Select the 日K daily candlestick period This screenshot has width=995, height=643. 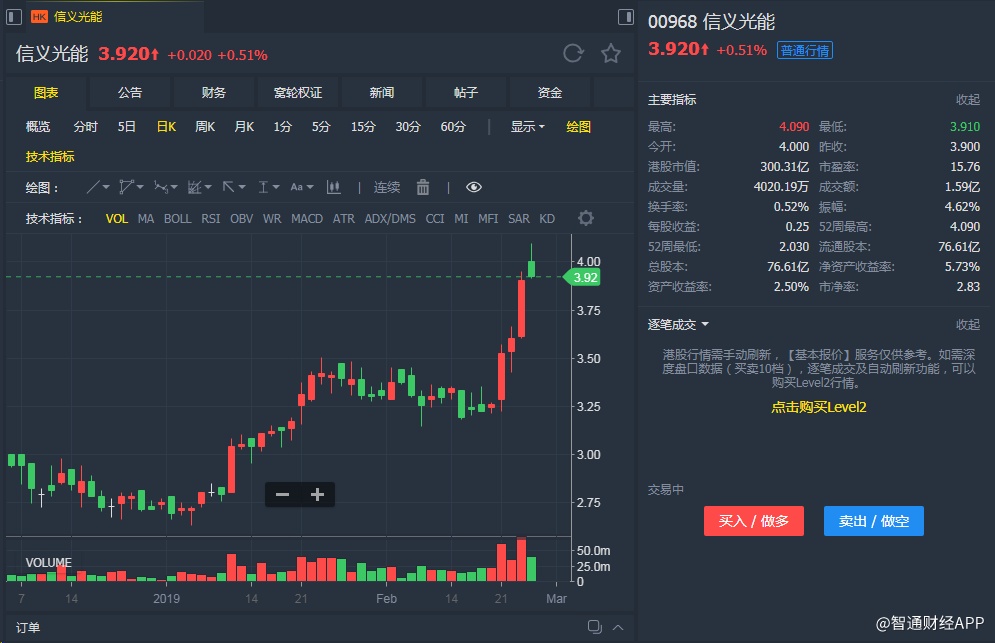(x=166, y=127)
